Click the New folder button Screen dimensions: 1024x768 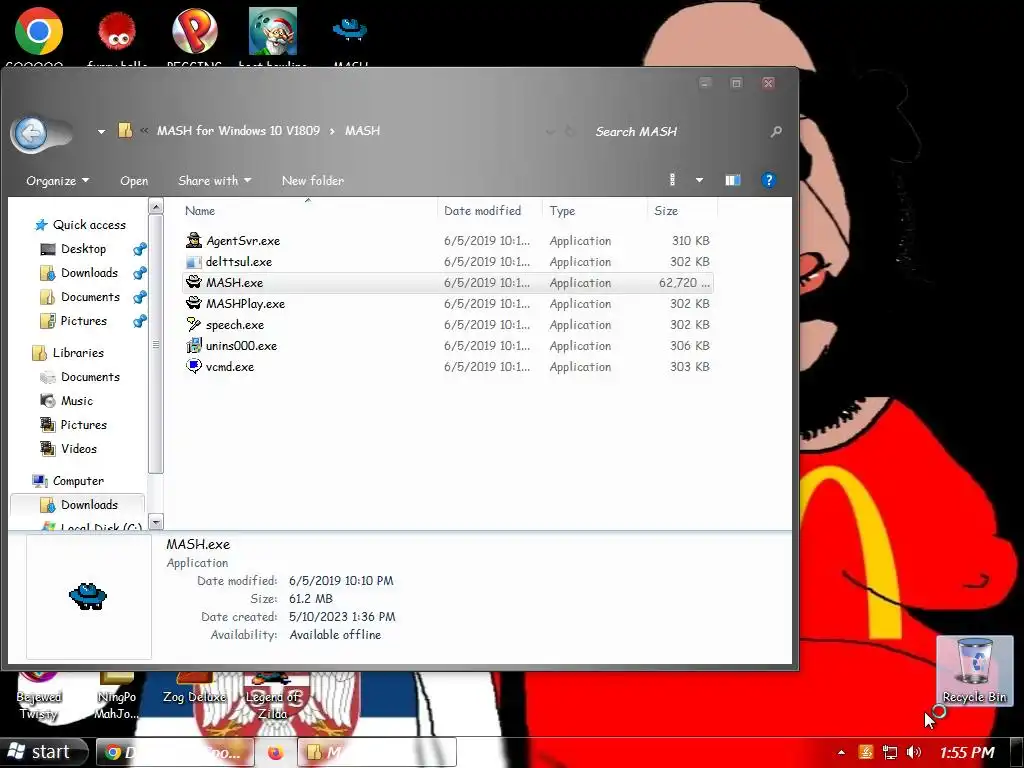click(313, 181)
